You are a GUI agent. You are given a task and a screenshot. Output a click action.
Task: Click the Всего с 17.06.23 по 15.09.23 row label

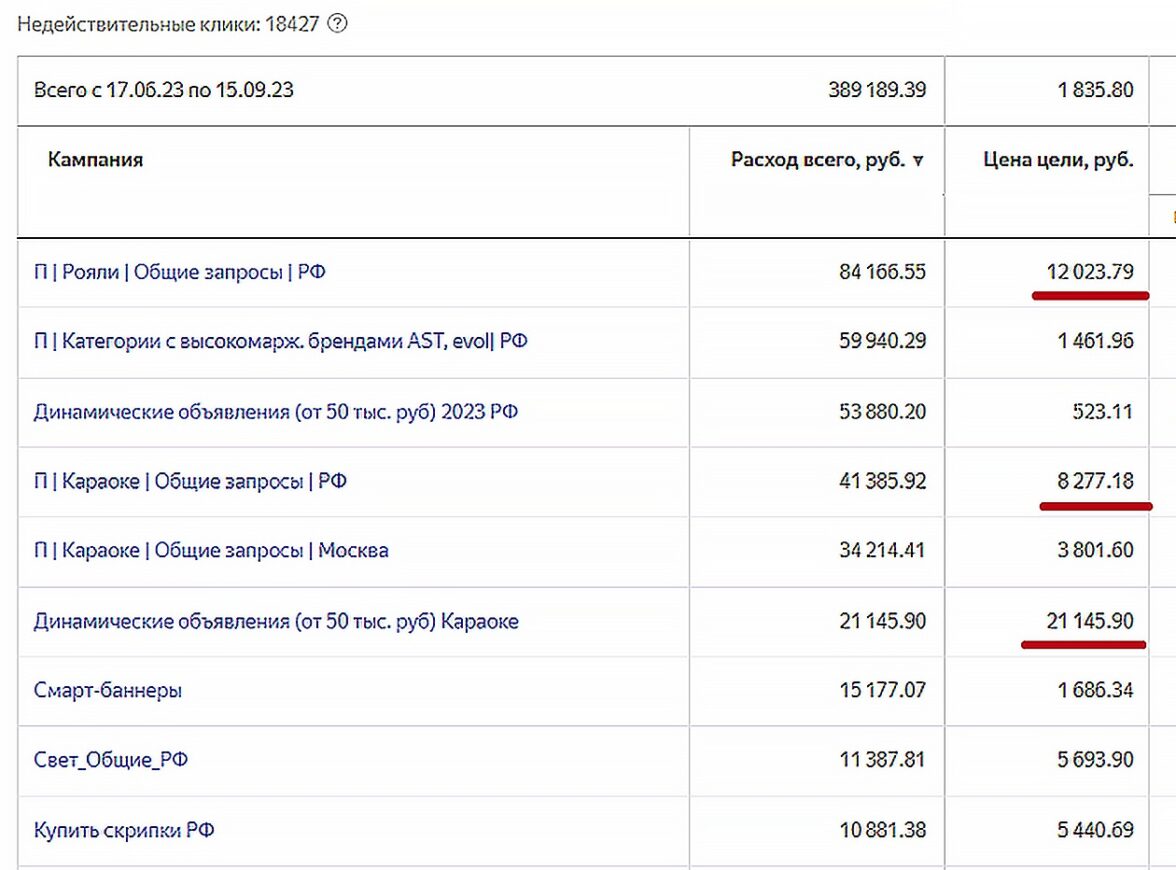[x=163, y=90]
